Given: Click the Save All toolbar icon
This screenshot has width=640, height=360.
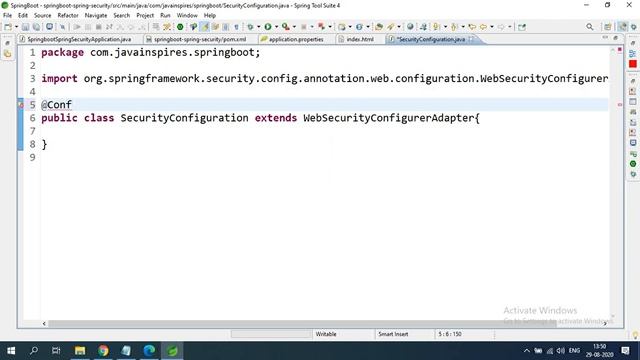Looking at the screenshot, I should point(36,27).
